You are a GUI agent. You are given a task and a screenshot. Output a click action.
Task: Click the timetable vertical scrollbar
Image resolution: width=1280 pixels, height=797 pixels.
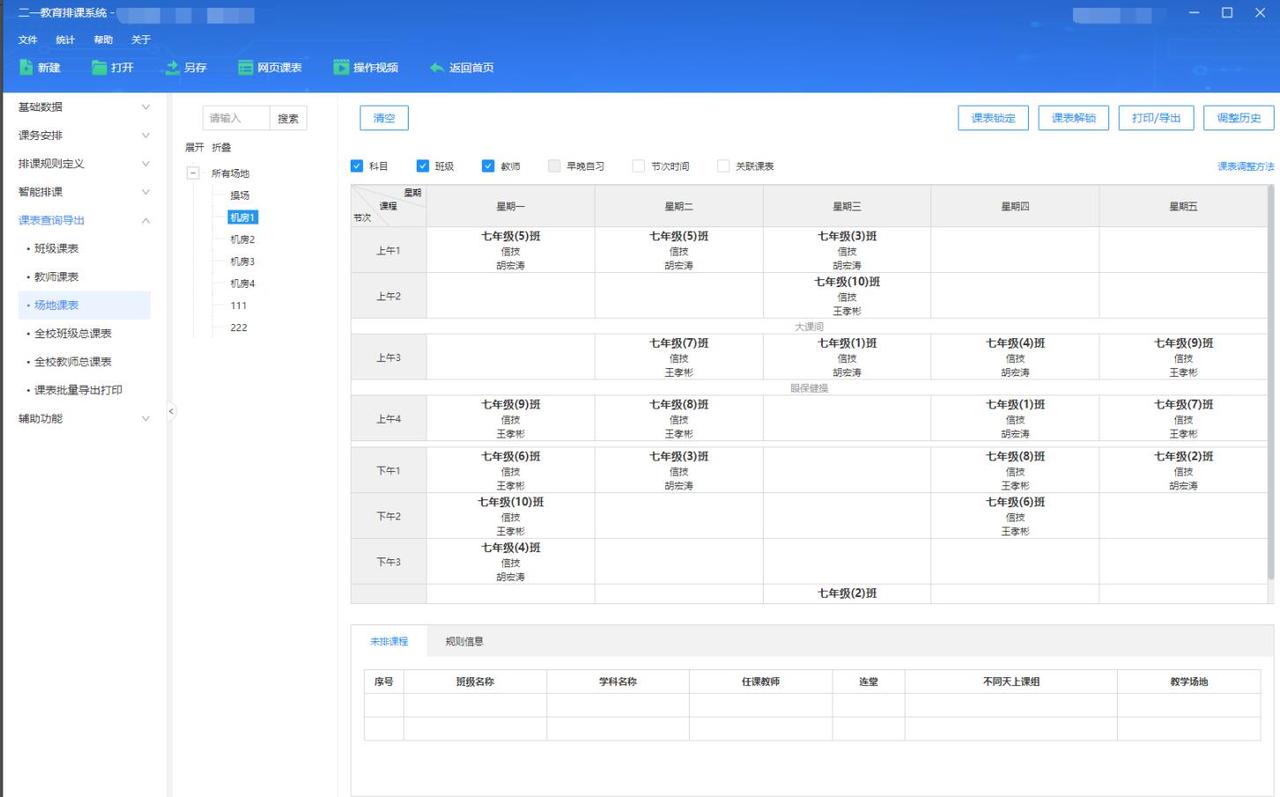1271,380
